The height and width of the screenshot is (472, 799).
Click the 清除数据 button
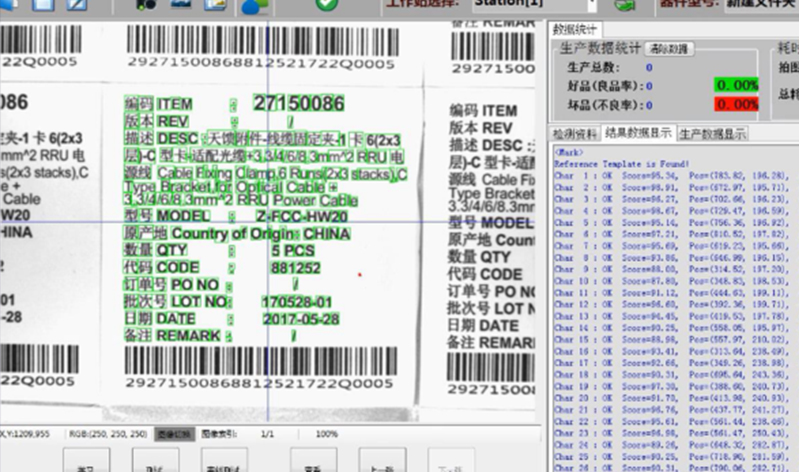pyautogui.click(x=669, y=49)
